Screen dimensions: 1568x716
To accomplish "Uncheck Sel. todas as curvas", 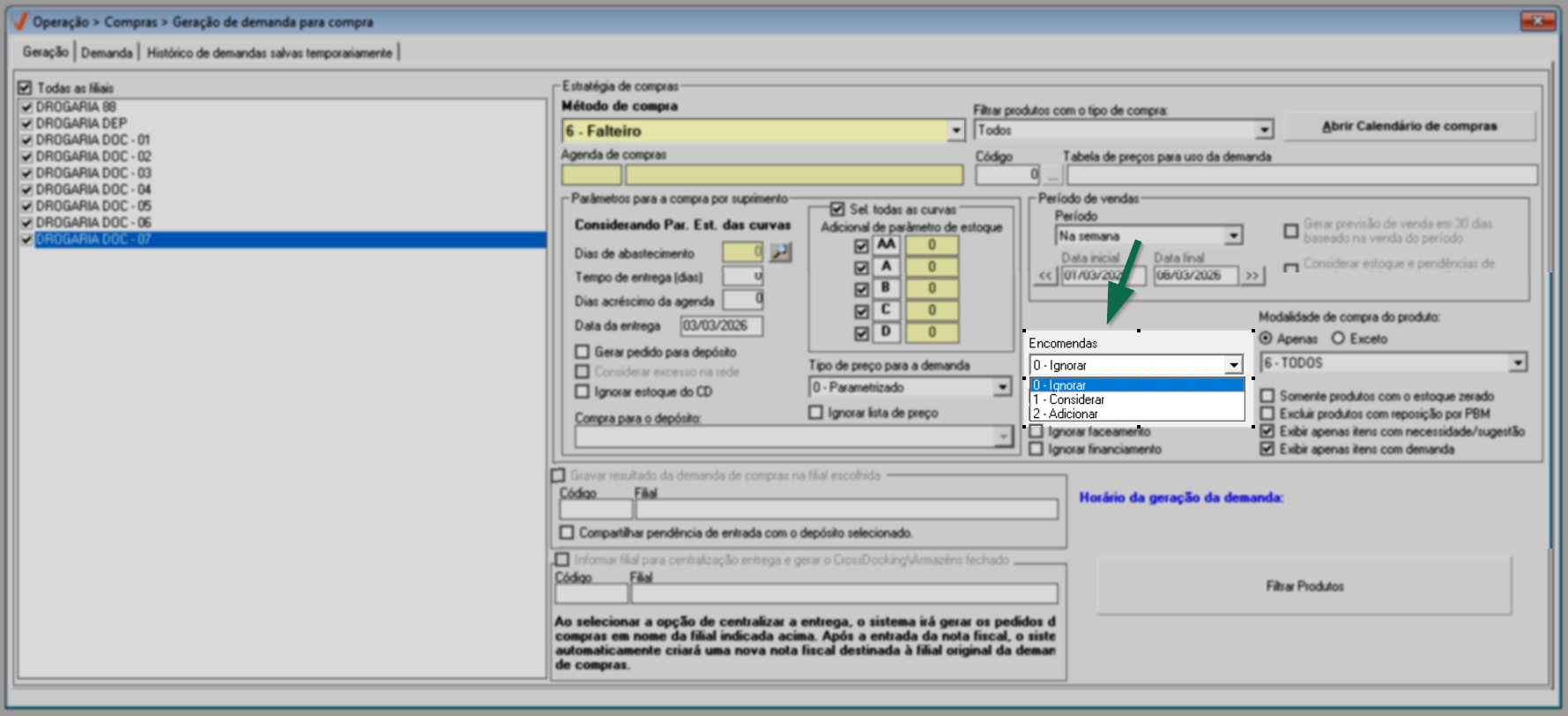I will pyautogui.click(x=837, y=210).
